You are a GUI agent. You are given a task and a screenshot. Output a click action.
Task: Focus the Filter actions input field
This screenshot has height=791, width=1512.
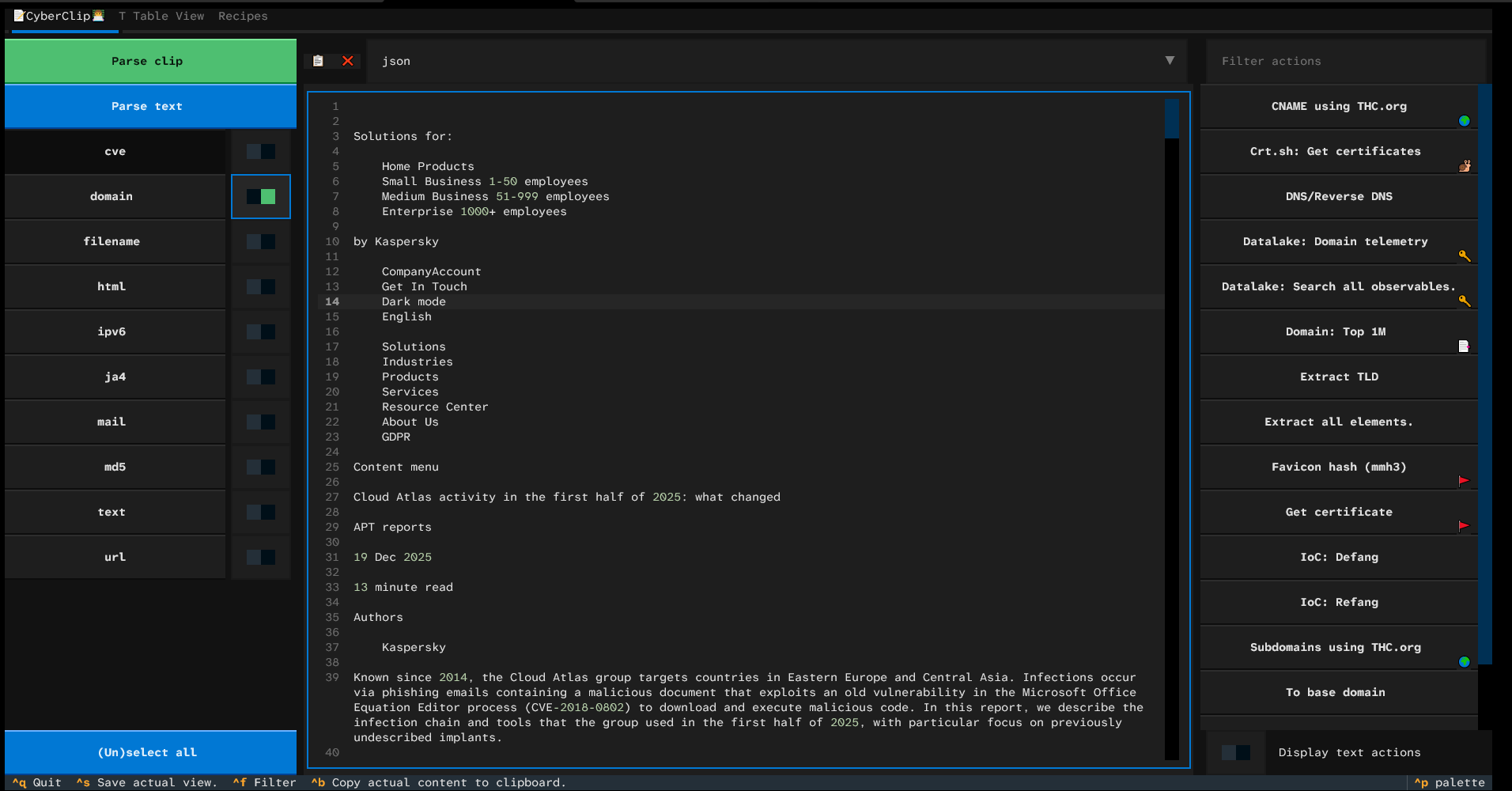tap(1344, 61)
